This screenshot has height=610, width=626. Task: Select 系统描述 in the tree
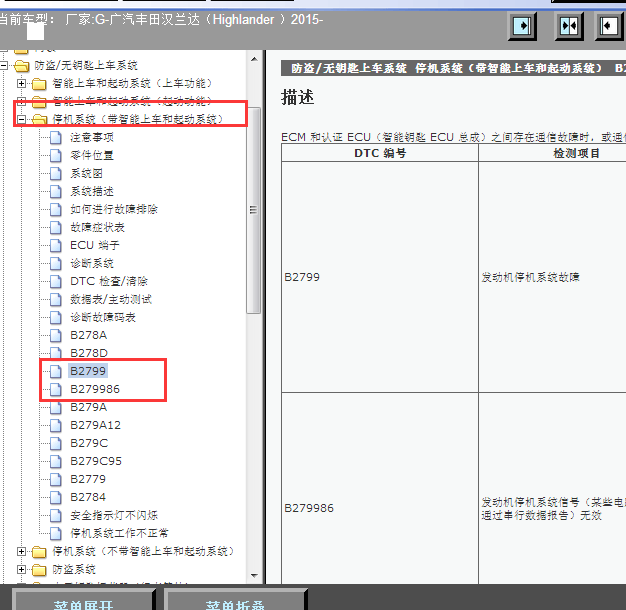92,191
